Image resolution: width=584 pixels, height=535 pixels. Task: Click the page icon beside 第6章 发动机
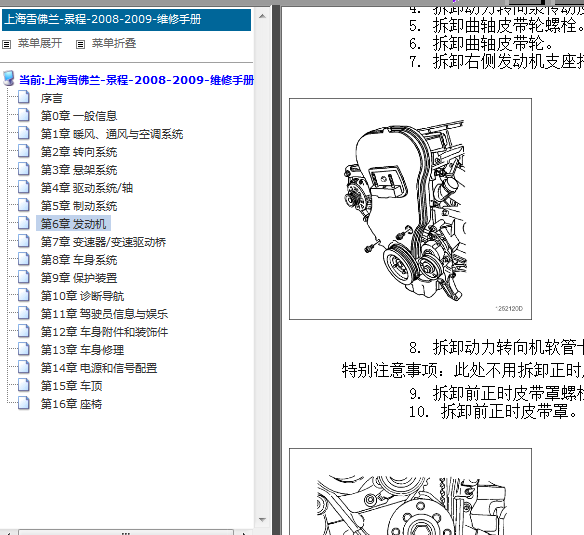(x=24, y=223)
